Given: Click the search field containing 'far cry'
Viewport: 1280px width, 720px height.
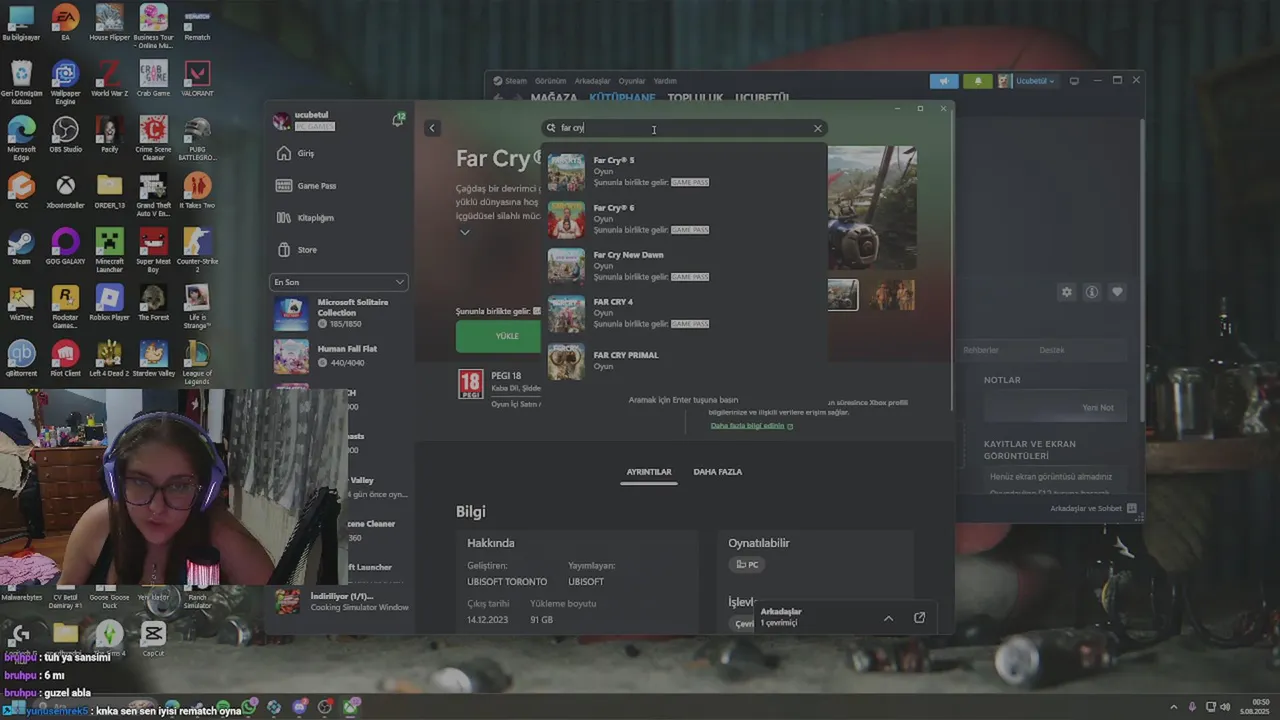Looking at the screenshot, I should point(684,128).
